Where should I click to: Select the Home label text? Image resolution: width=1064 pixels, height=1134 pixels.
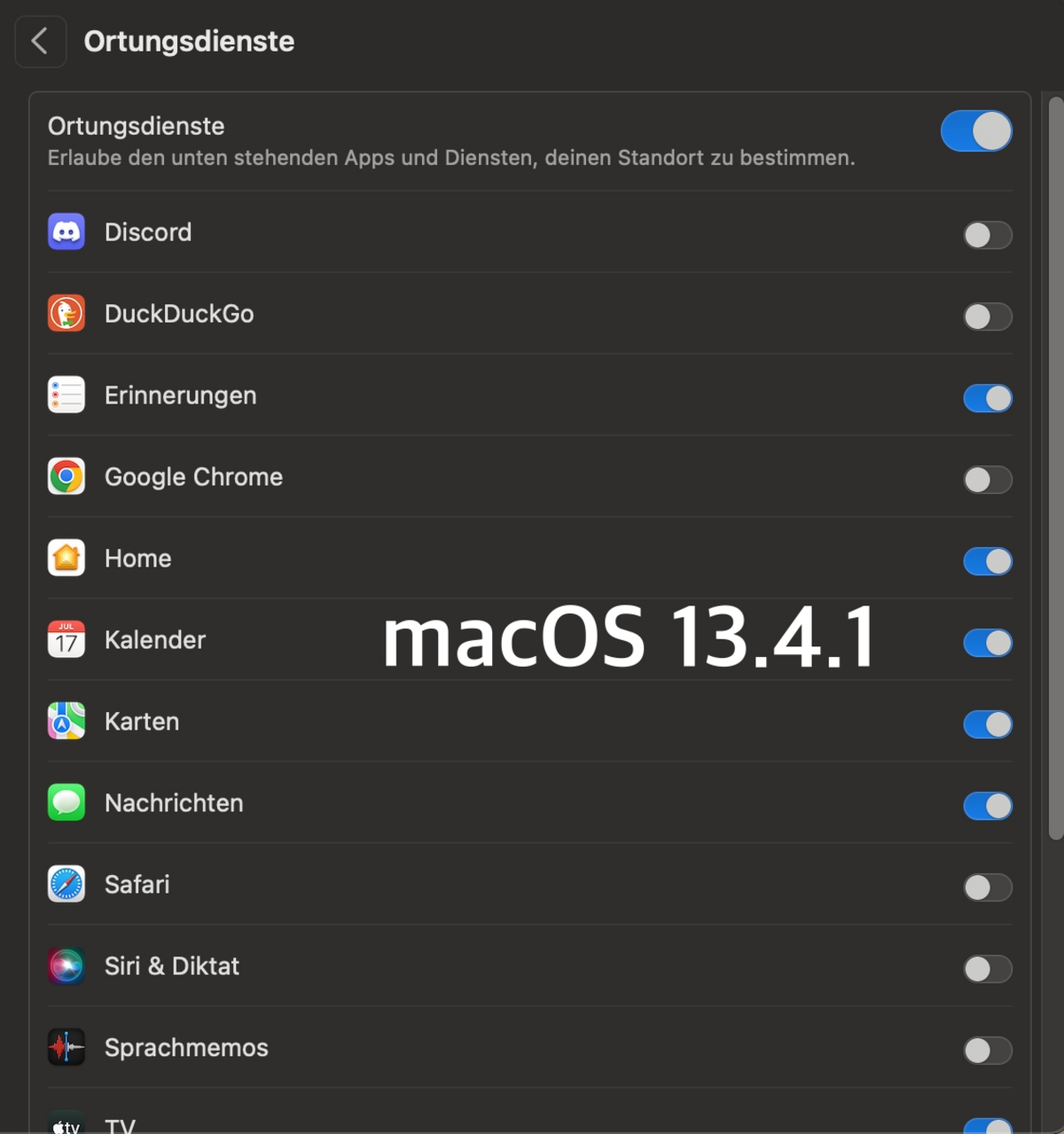click(x=137, y=559)
